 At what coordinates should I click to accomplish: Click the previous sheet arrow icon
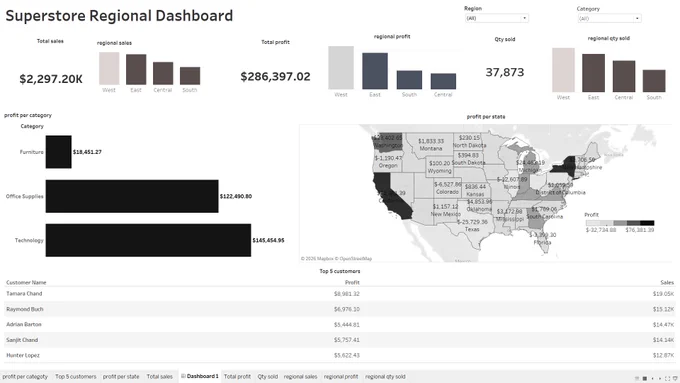click(x=652, y=379)
